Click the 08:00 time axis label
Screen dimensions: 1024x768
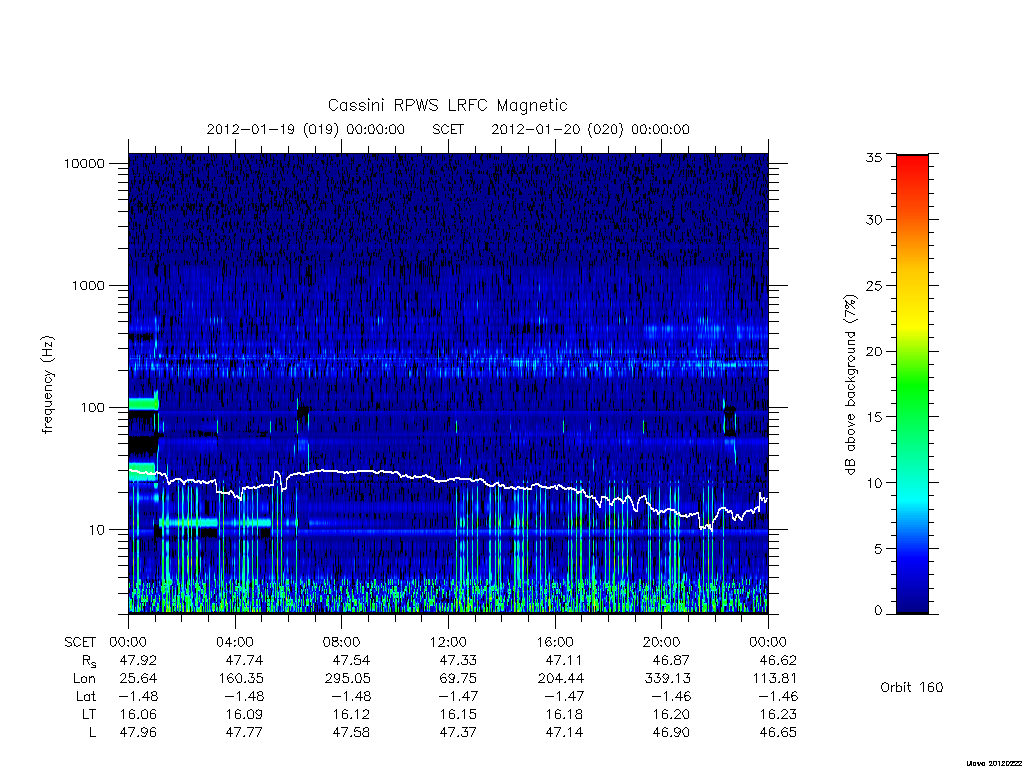coord(342,642)
